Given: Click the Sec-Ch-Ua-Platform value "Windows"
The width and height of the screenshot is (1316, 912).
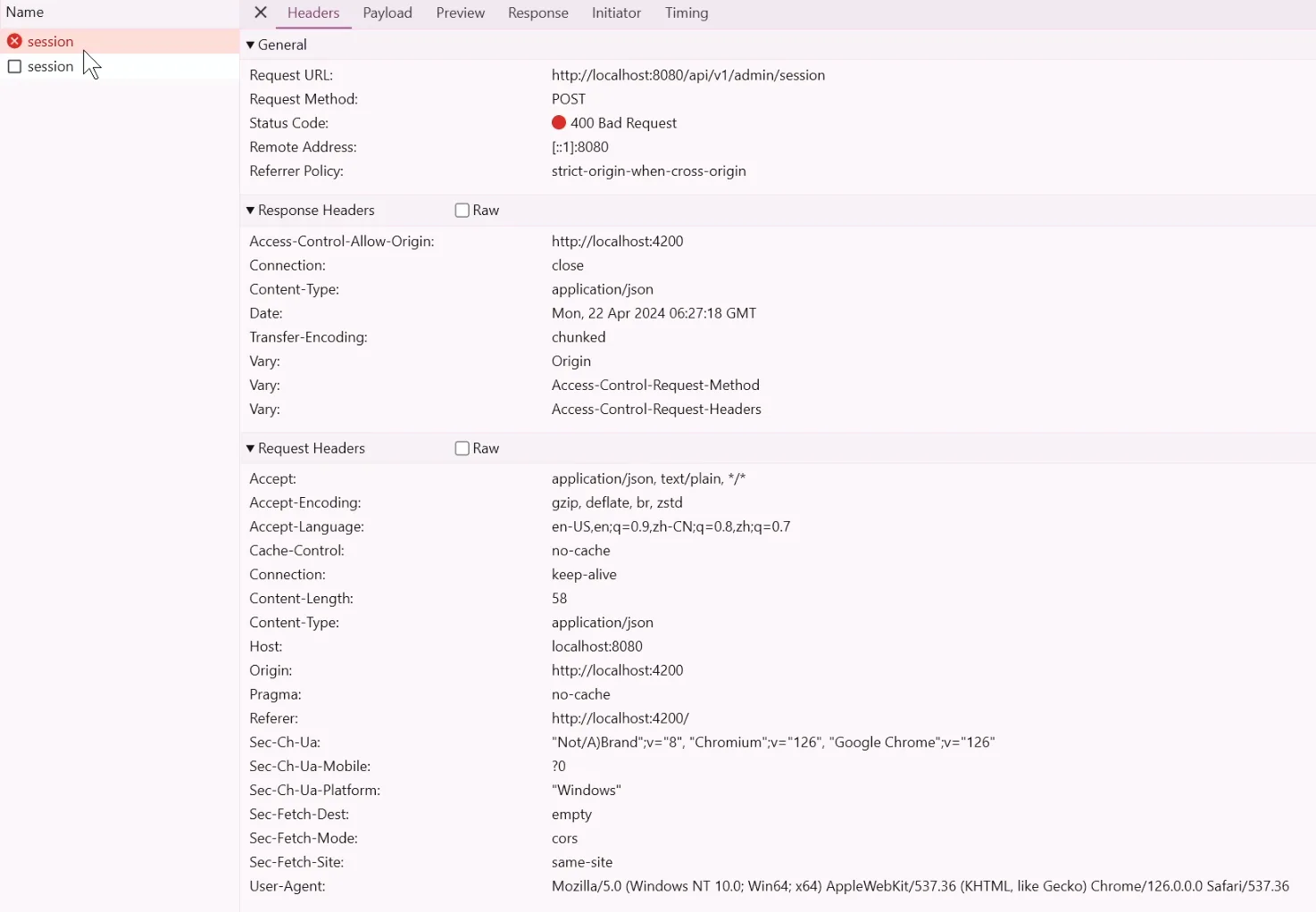Looking at the screenshot, I should tap(587, 791).
